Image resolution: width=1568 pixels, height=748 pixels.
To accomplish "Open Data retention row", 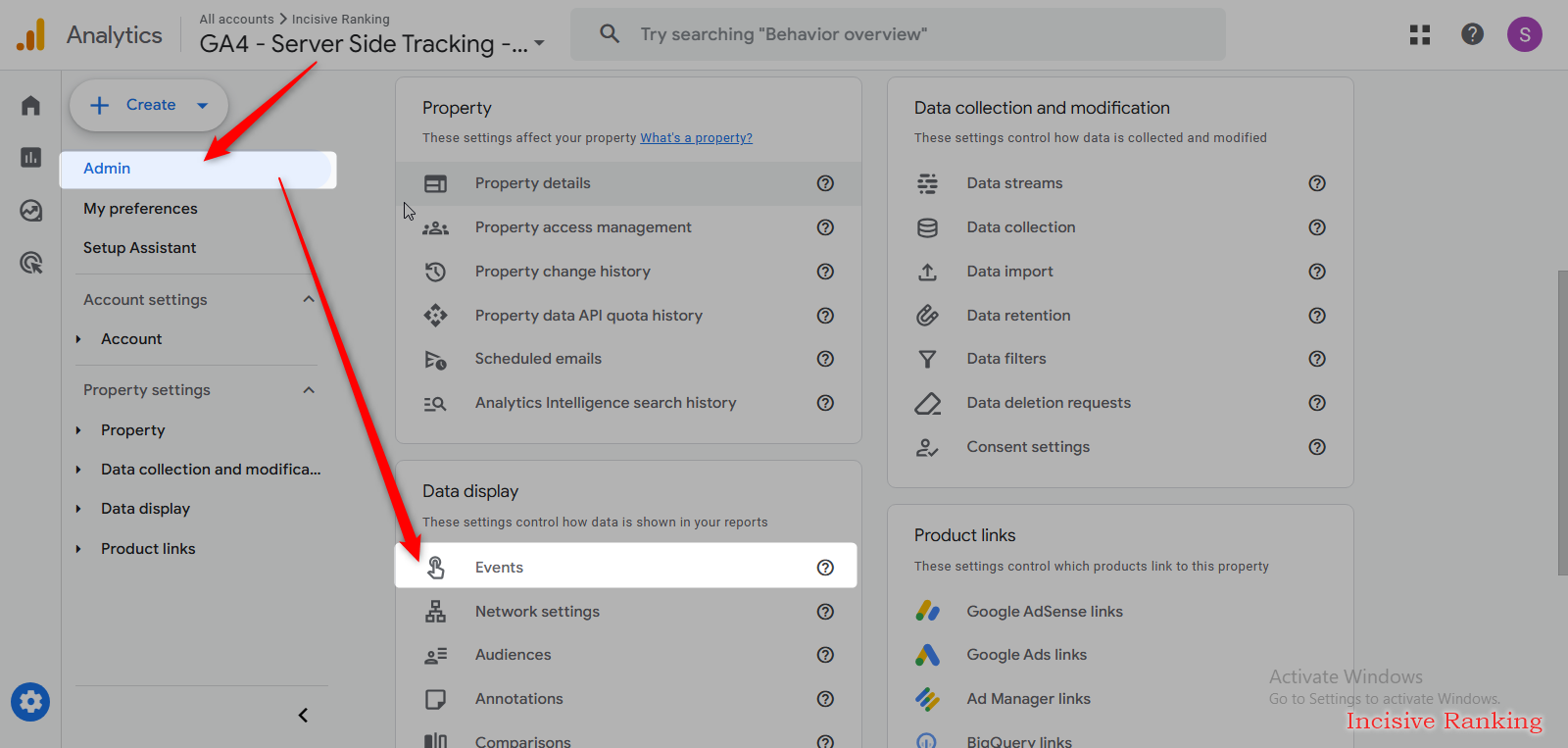I will (x=1120, y=316).
